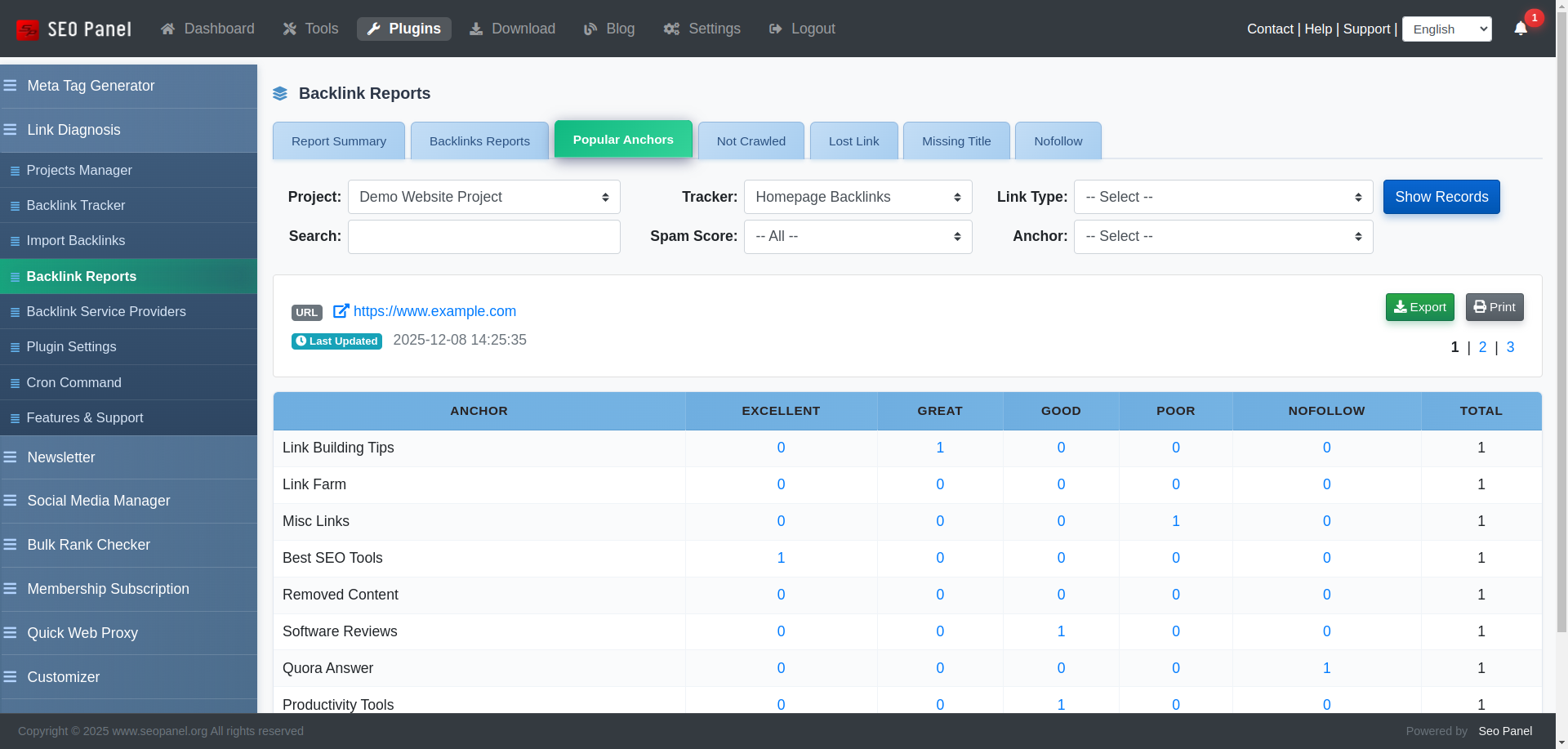The height and width of the screenshot is (749, 1568).
Task: Click the external link icon beside the URL
Action: pyautogui.click(x=341, y=311)
